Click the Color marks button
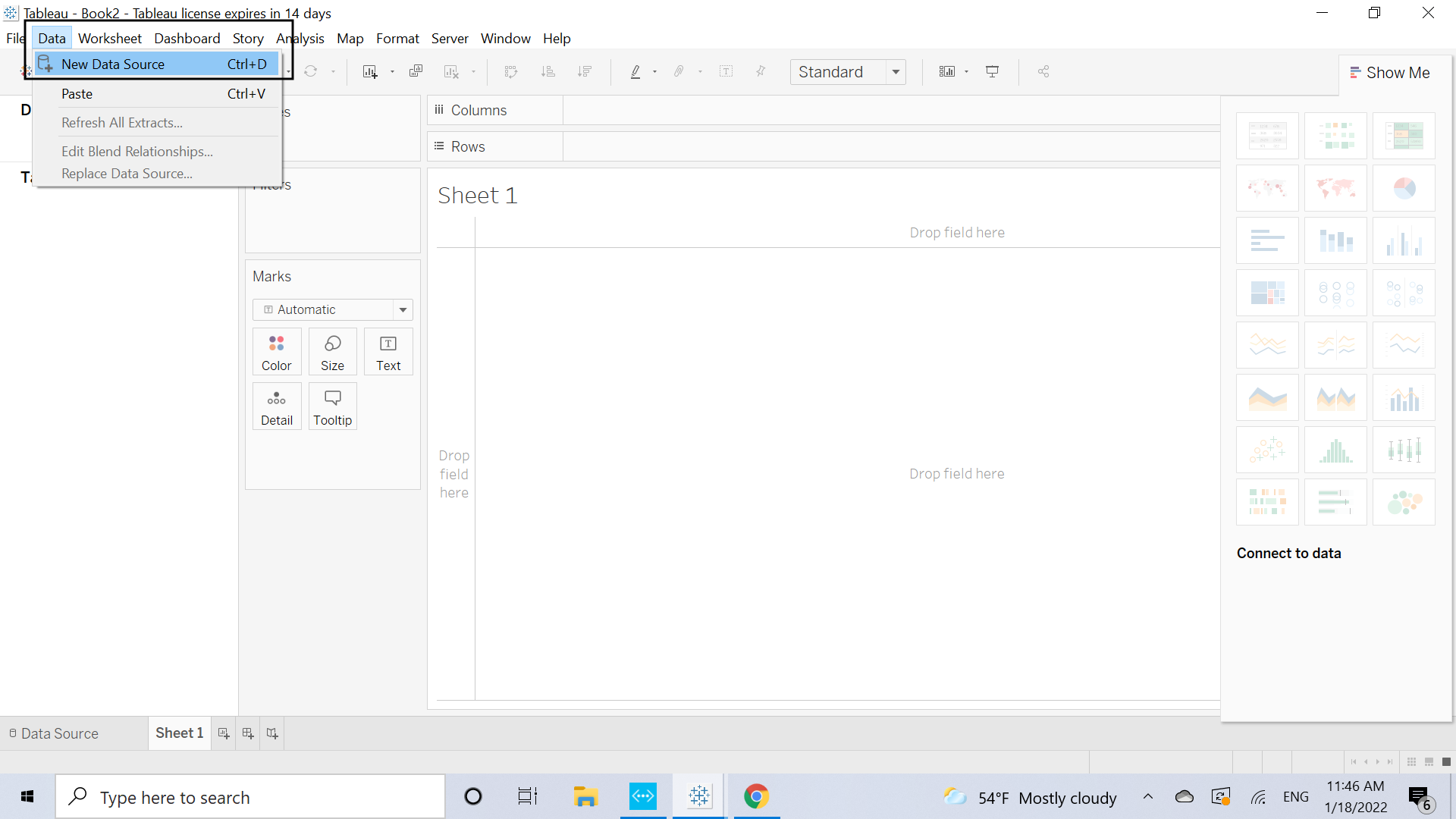 click(x=277, y=352)
